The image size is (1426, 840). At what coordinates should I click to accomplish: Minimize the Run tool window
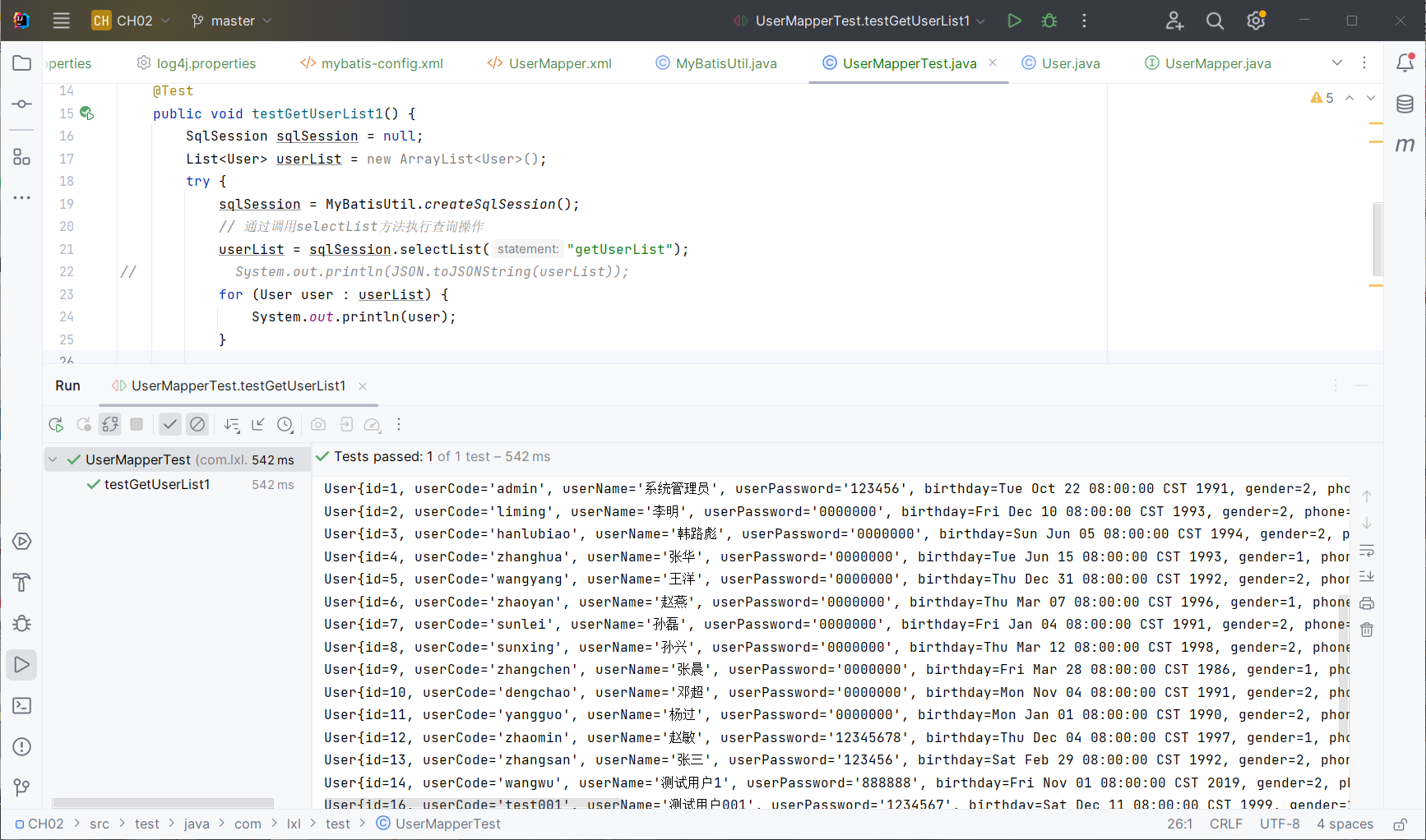tap(1362, 385)
